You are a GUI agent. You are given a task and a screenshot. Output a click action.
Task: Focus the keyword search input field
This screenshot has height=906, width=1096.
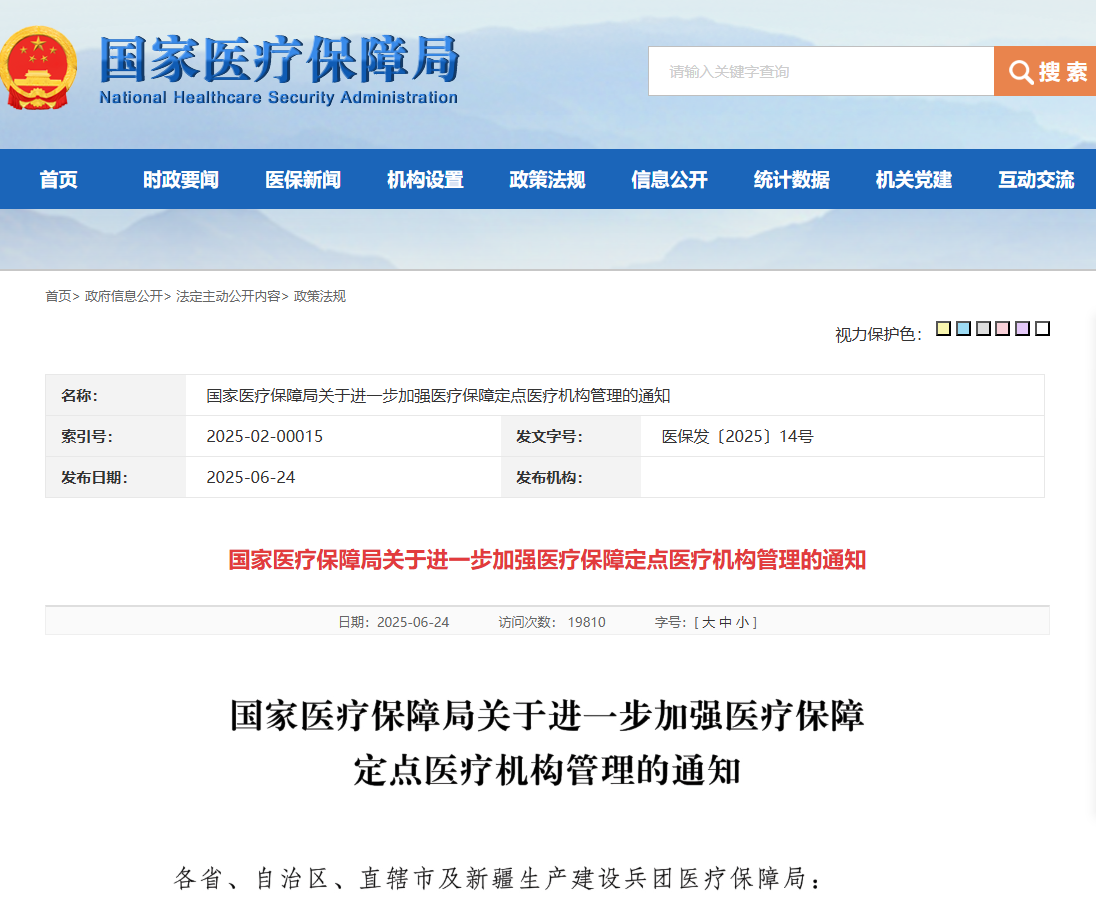tap(820, 72)
